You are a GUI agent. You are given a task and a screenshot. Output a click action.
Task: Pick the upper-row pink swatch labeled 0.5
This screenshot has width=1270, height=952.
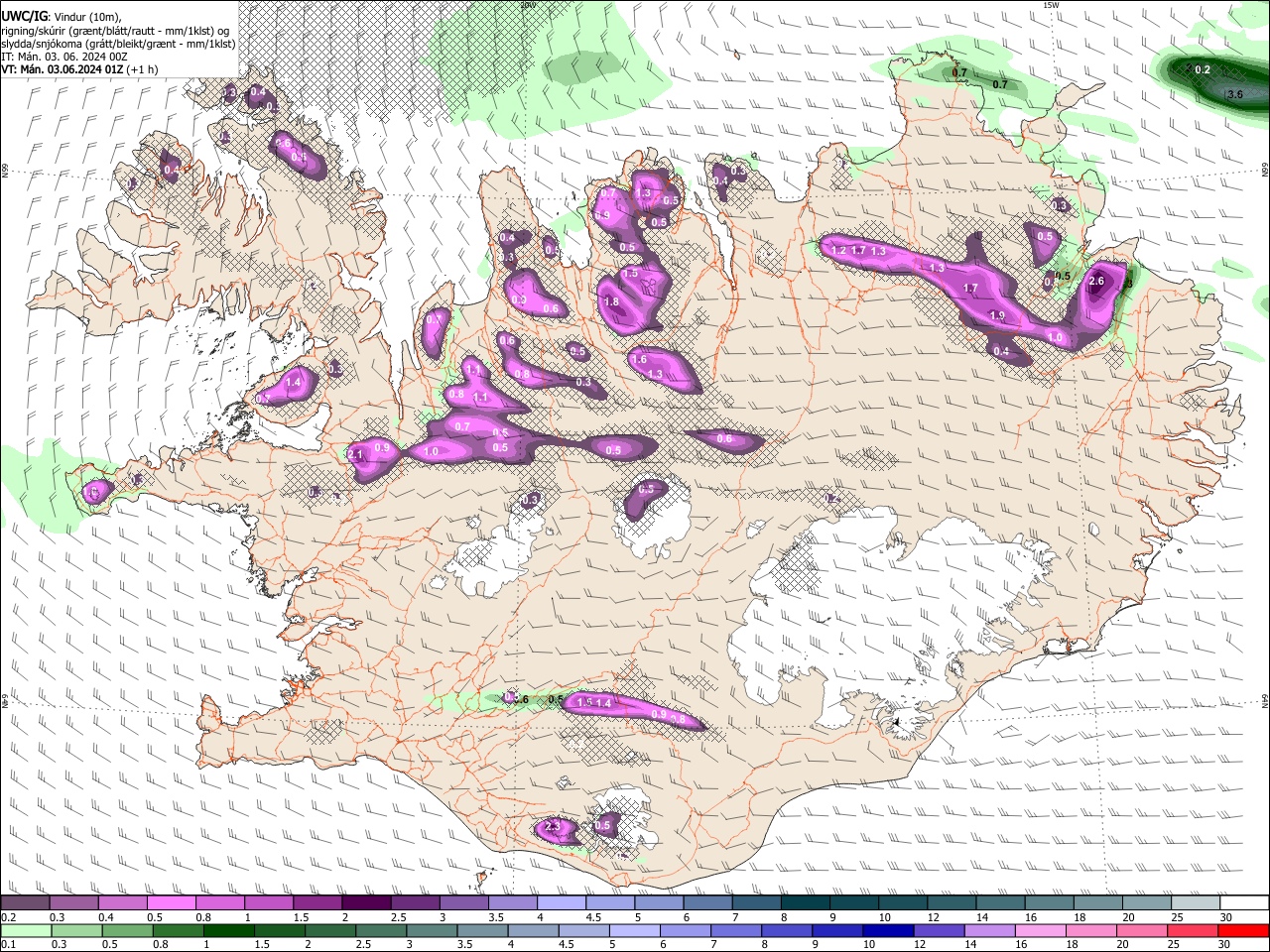tap(172, 903)
